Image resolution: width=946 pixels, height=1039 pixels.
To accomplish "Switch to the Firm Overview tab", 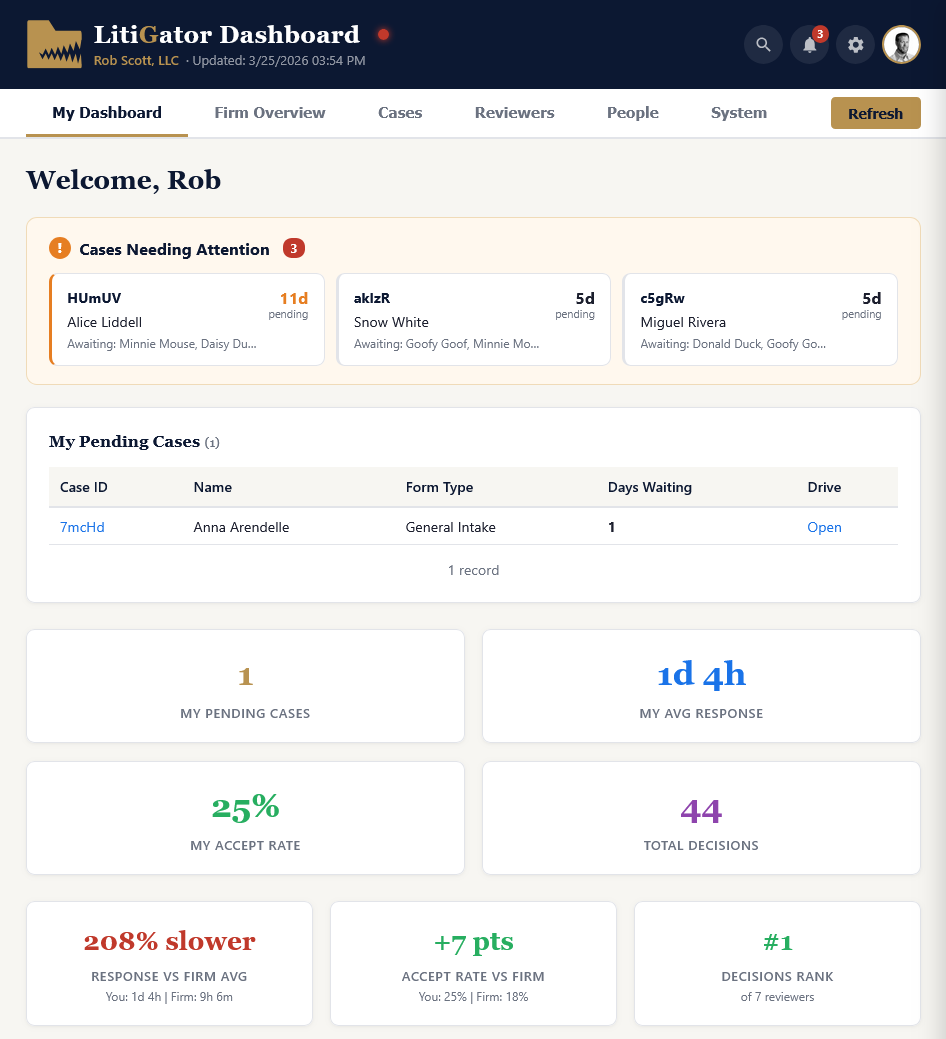I will [269, 113].
